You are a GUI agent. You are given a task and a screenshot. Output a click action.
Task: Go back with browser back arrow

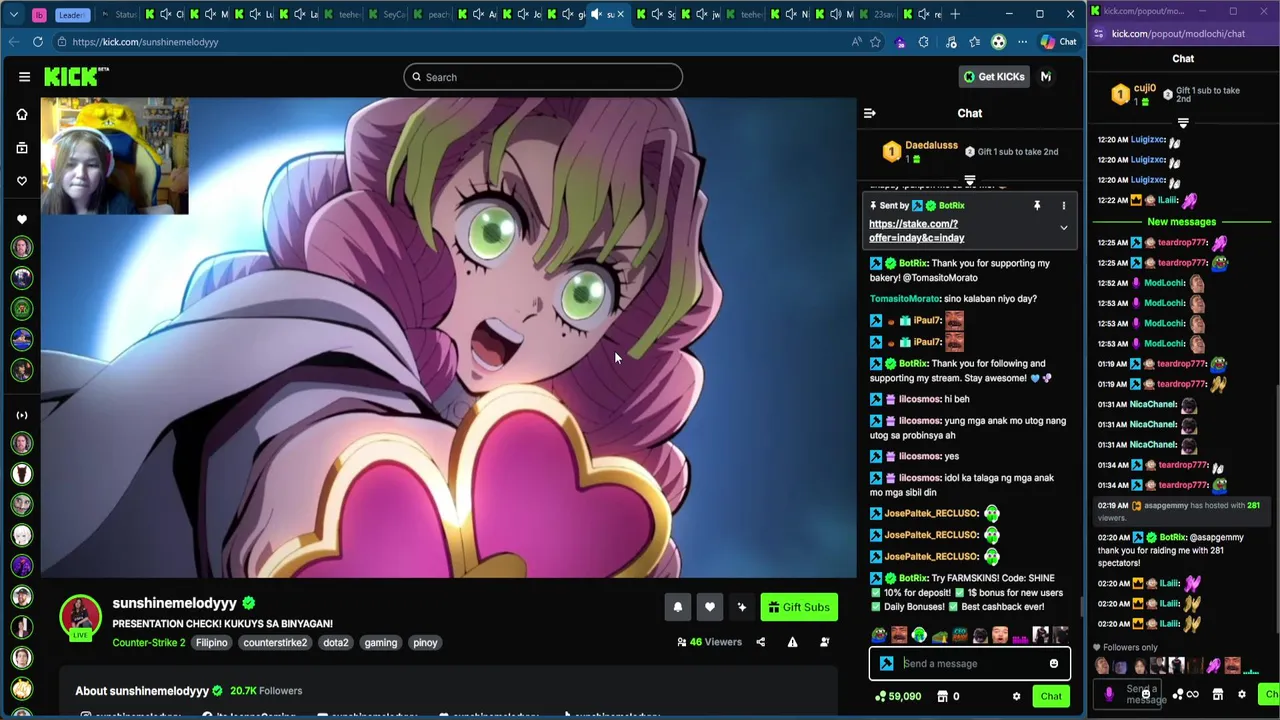coord(12,42)
